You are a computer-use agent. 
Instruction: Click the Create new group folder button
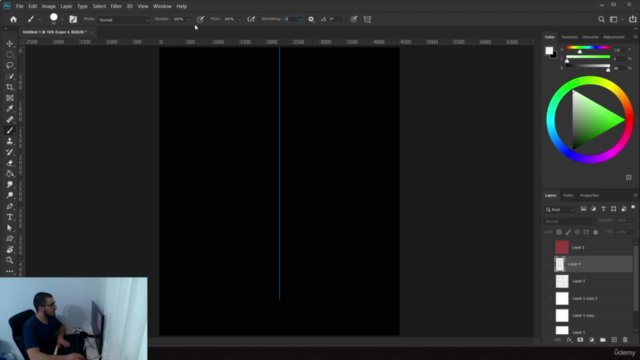[603, 340]
